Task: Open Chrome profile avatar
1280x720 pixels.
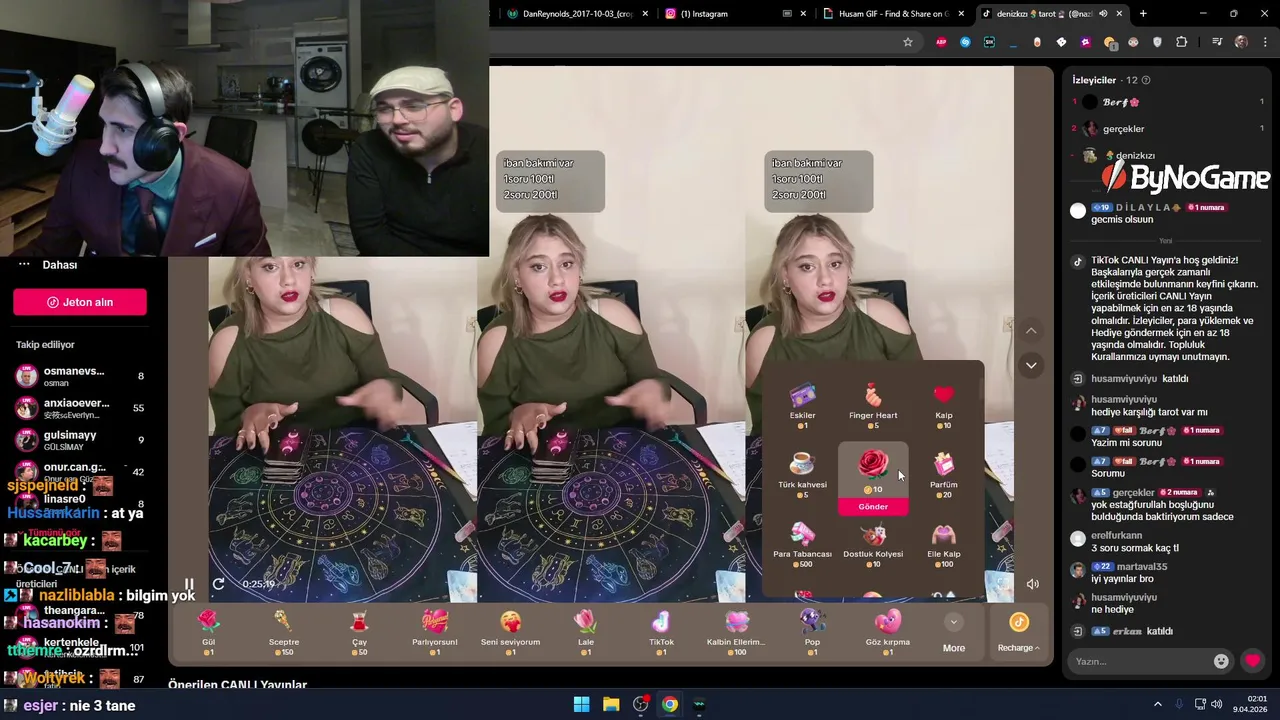Action: tap(1241, 42)
